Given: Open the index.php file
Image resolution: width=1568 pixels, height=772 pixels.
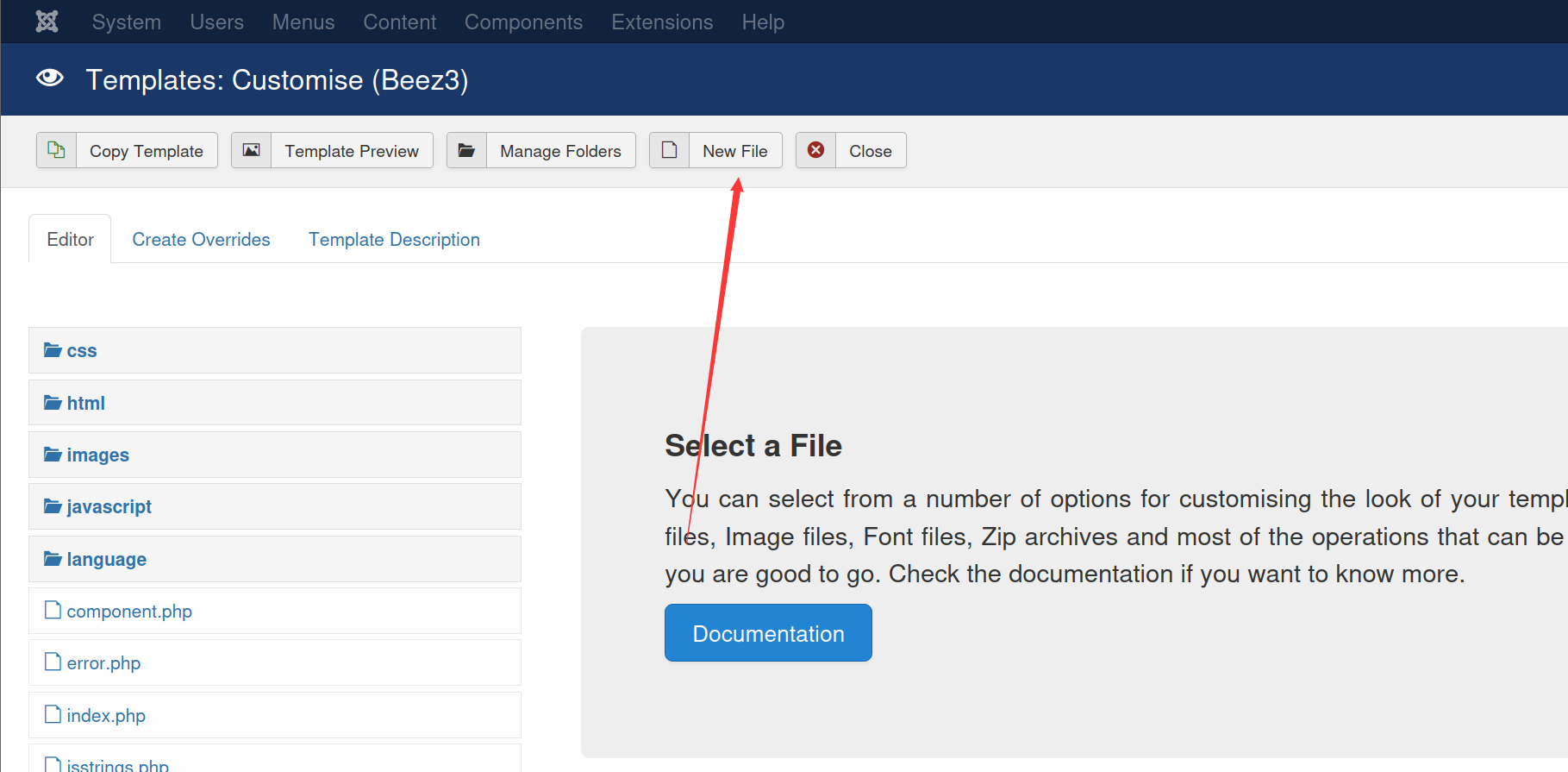Looking at the screenshot, I should click(106, 715).
